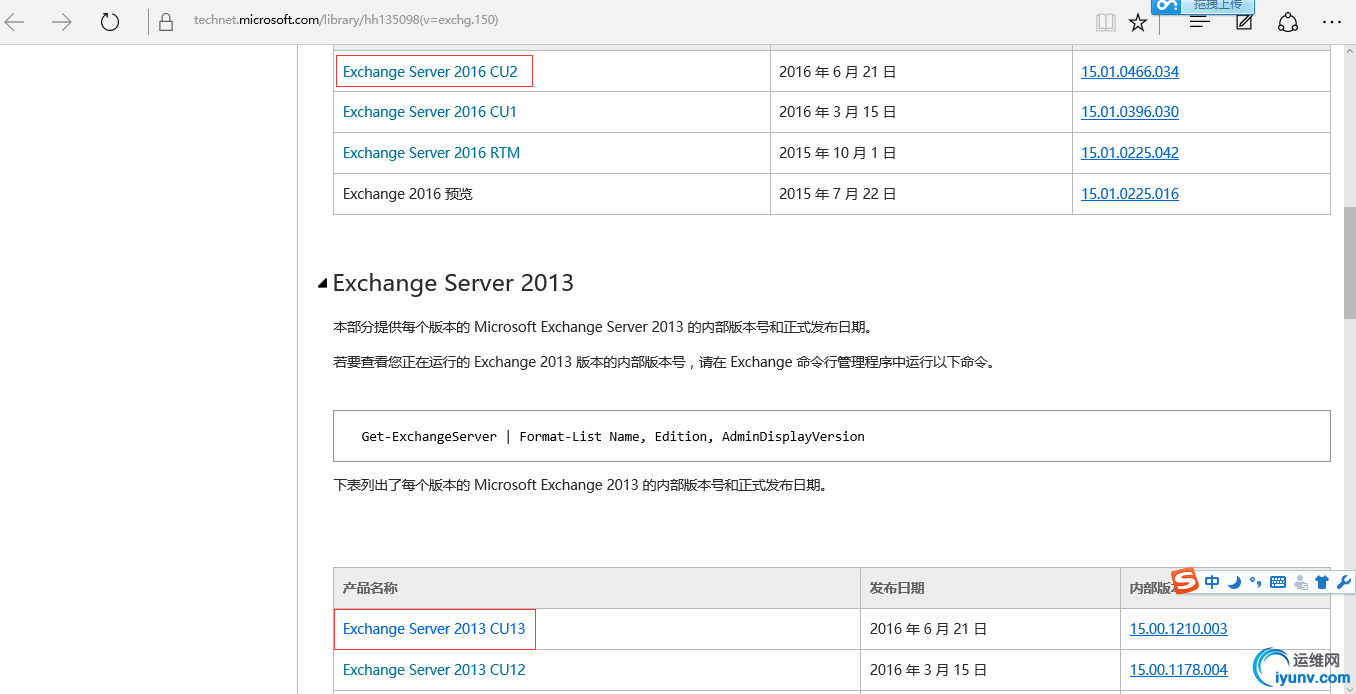Toggle Sogou Chinese/English input mode
Image resolution: width=1356 pixels, height=694 pixels.
1212,582
